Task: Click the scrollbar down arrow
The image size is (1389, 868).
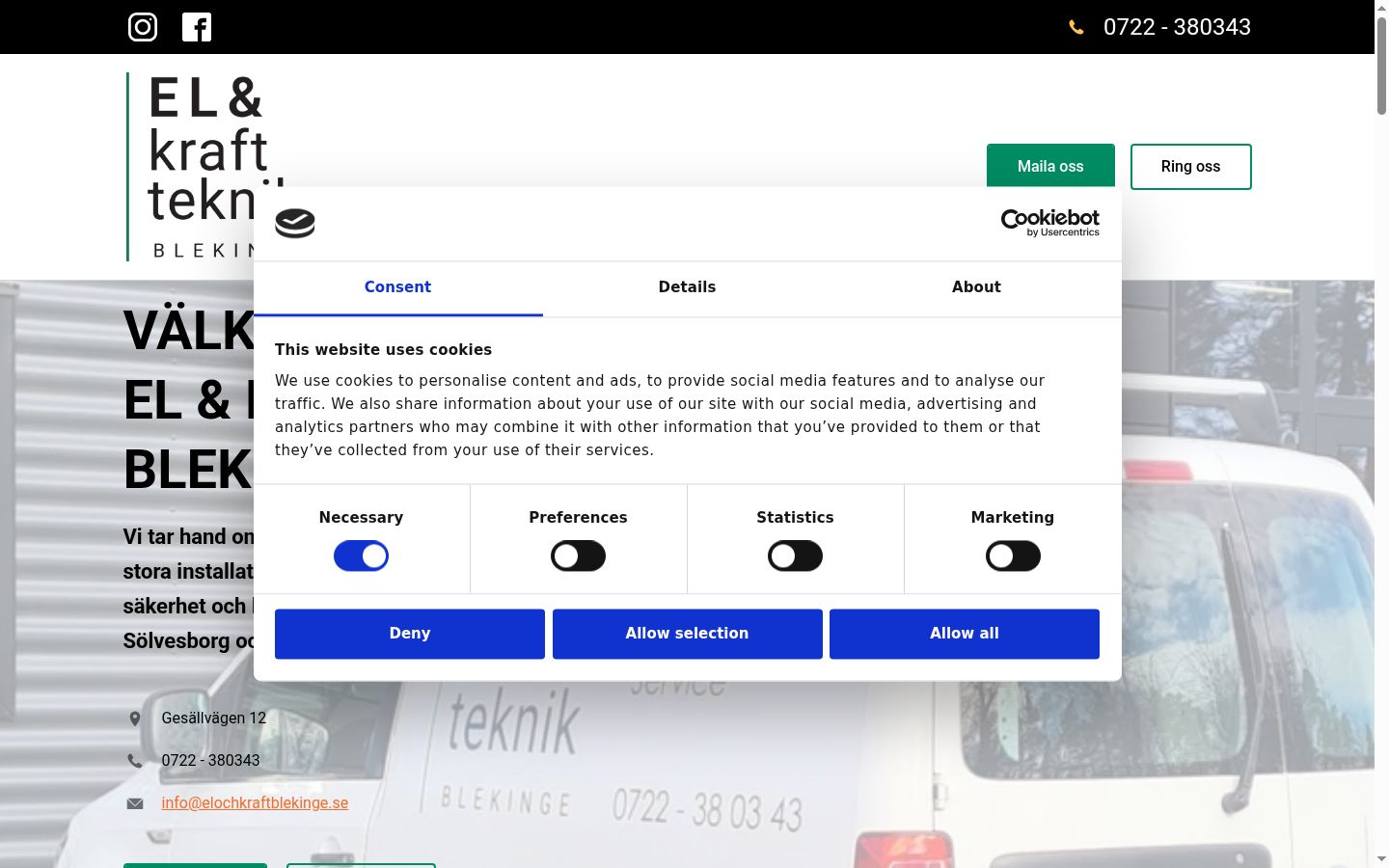Action: point(1381,859)
